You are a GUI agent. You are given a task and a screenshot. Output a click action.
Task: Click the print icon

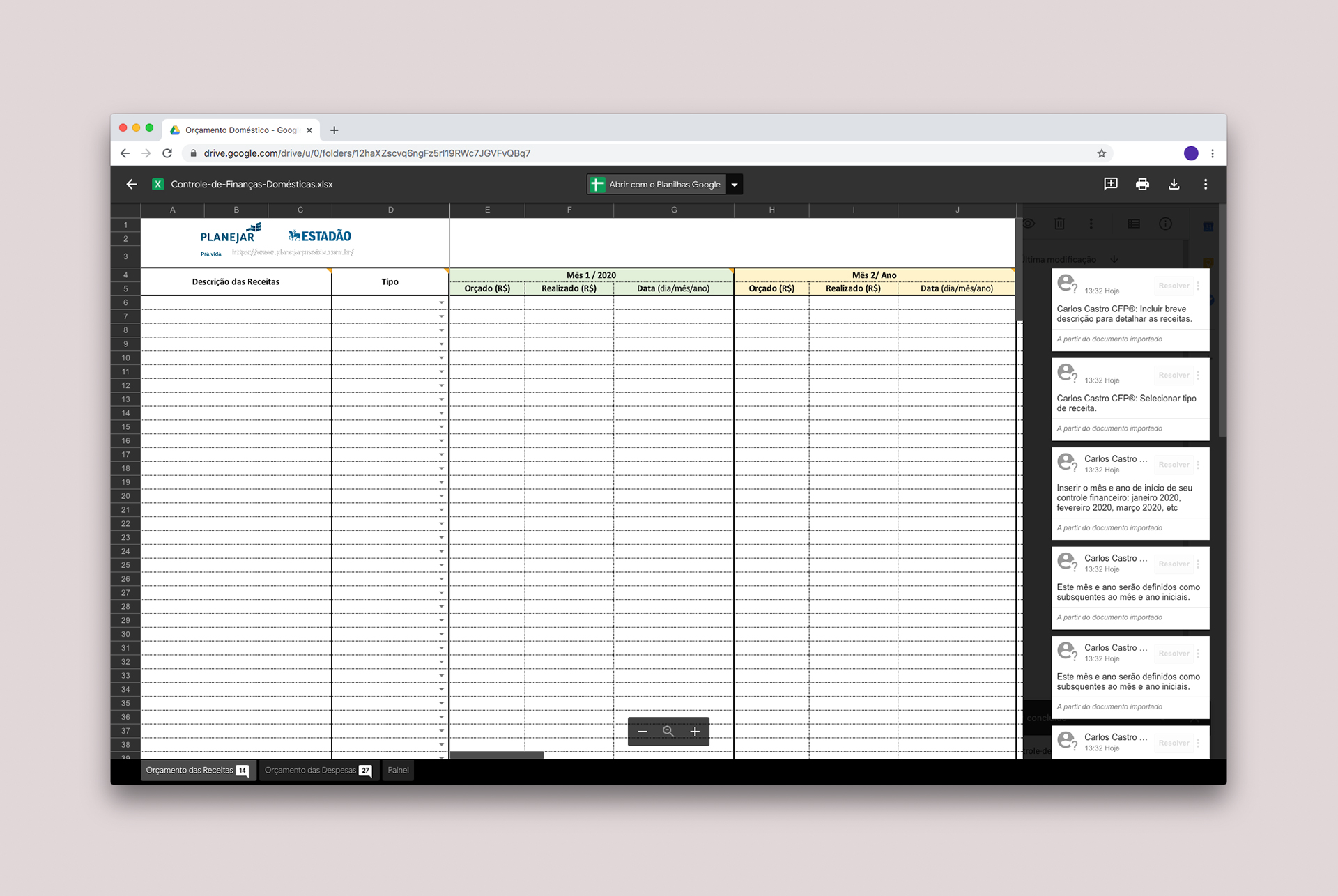point(1142,184)
